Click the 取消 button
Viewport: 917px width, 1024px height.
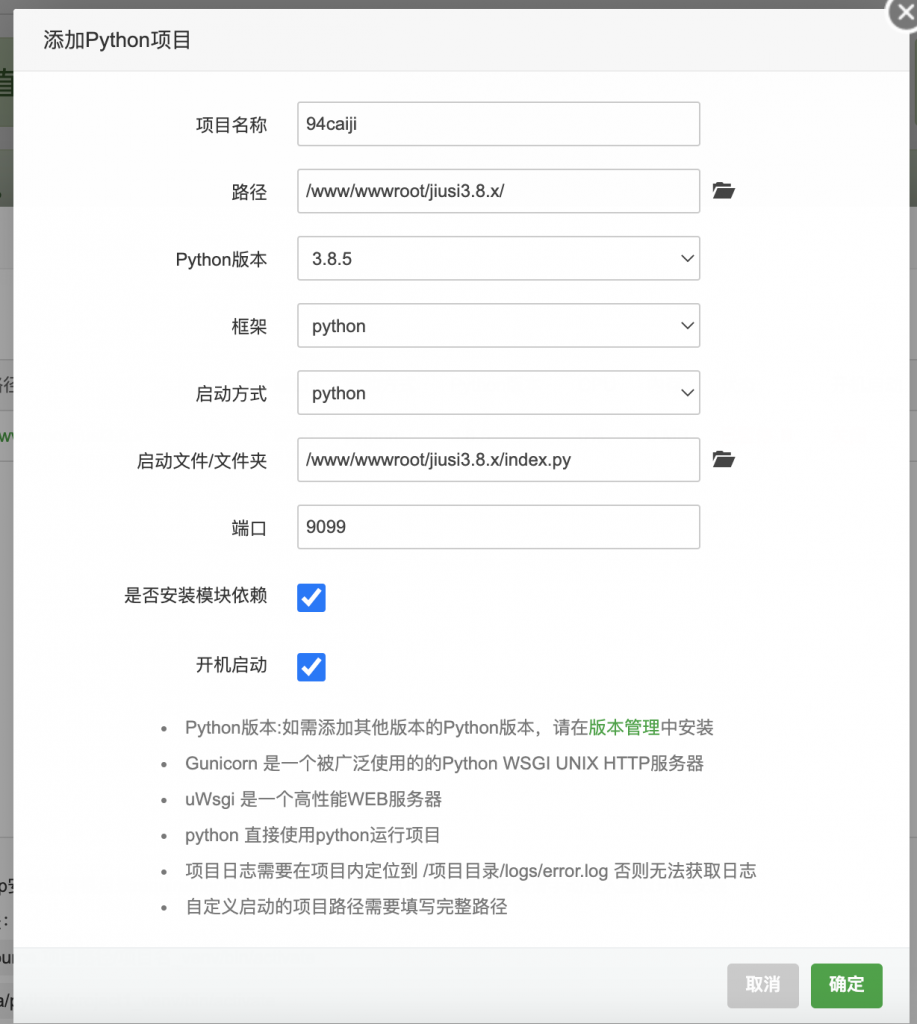tap(763, 985)
